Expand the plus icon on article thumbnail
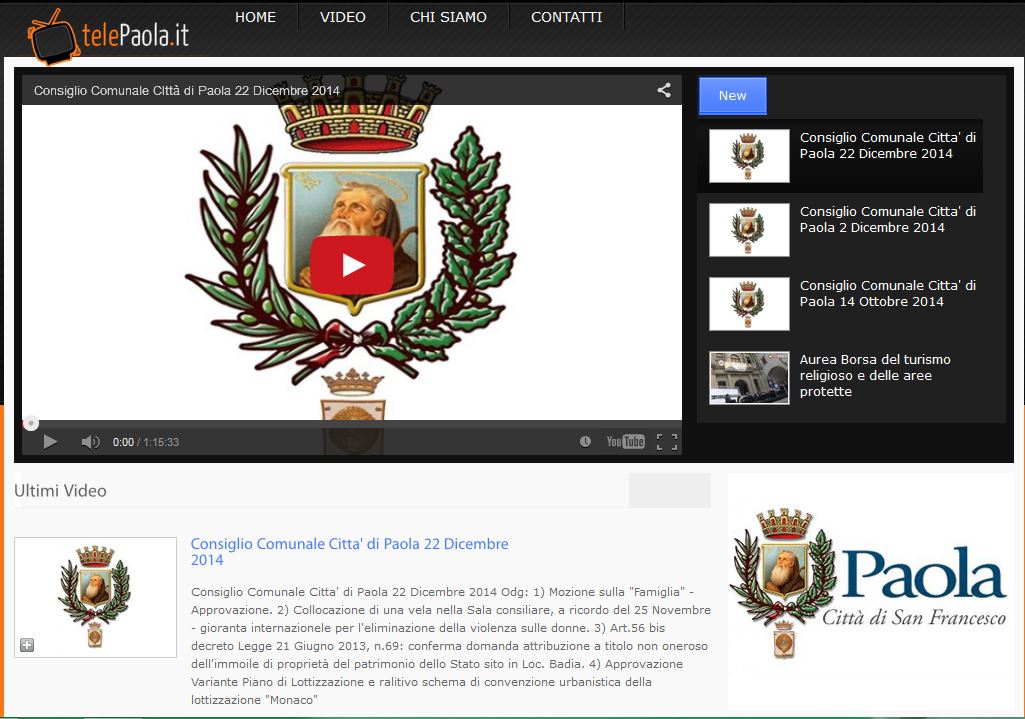The width and height of the screenshot is (1025, 719). tap(27, 645)
